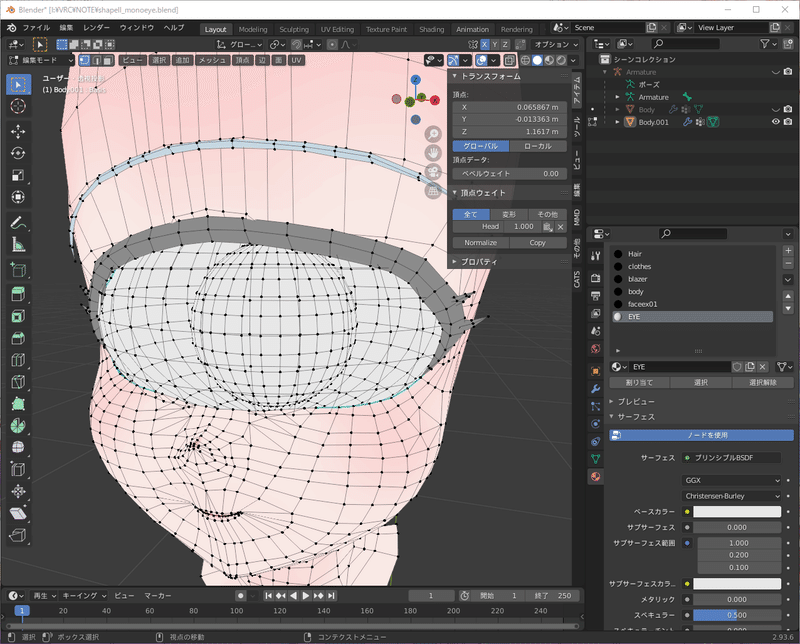Switch to edge select mode

(96, 60)
